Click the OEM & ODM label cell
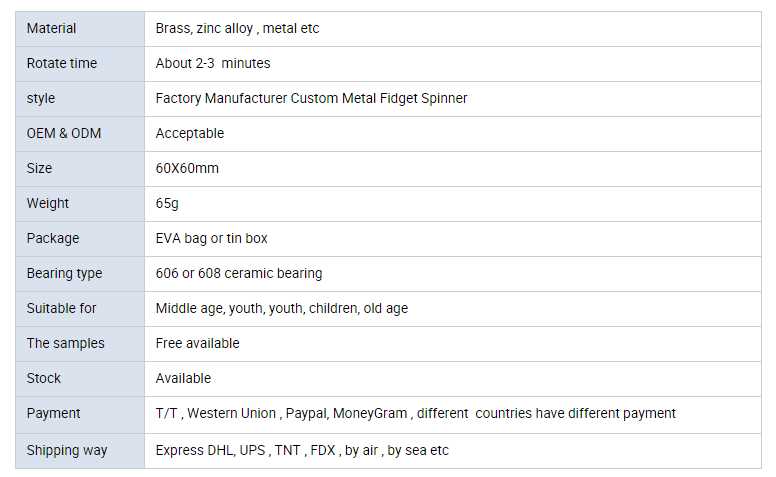The height and width of the screenshot is (477, 776). click(x=64, y=133)
